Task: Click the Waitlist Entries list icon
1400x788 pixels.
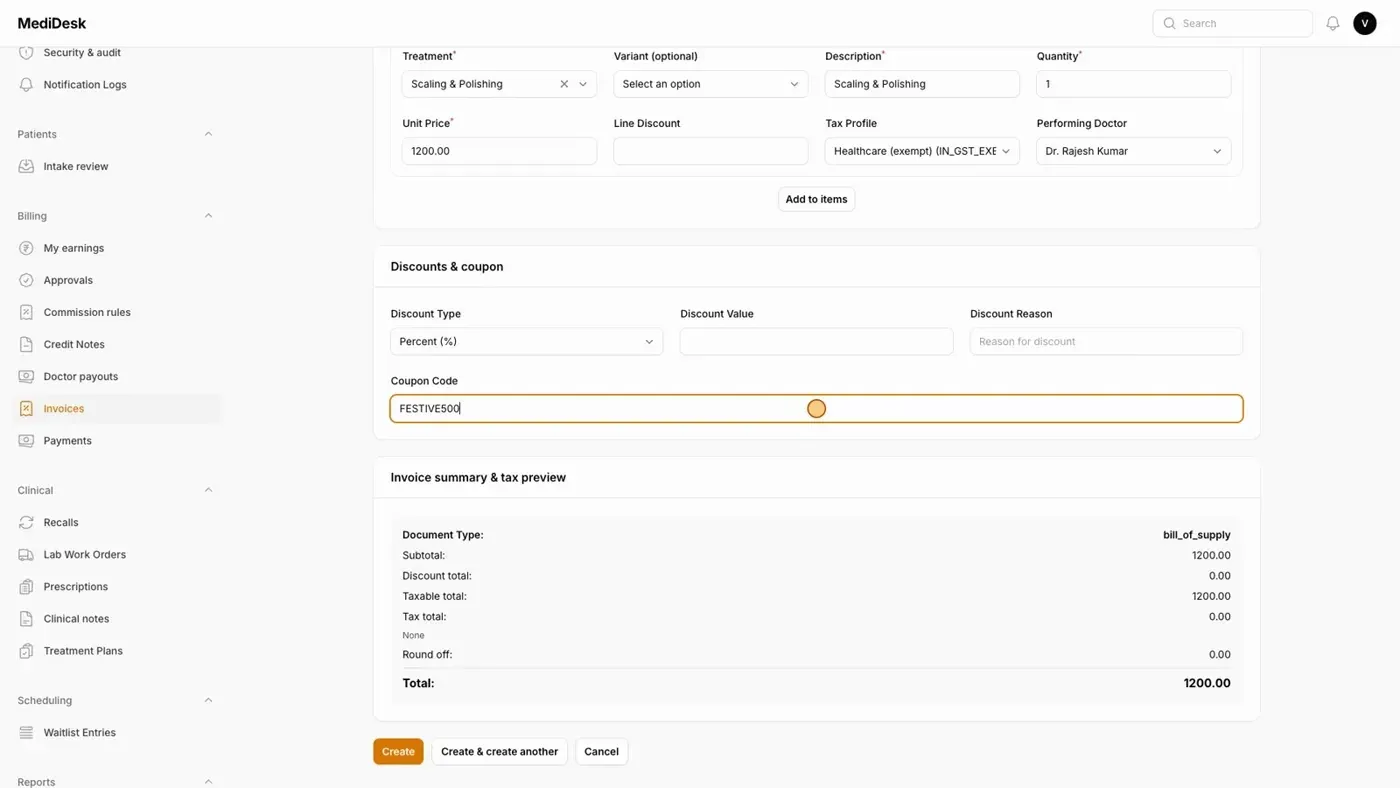Action: 26,732
